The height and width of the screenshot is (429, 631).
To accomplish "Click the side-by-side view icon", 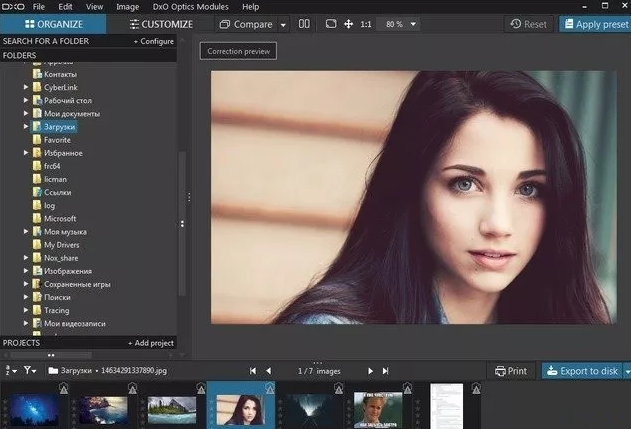I will tap(304, 24).
